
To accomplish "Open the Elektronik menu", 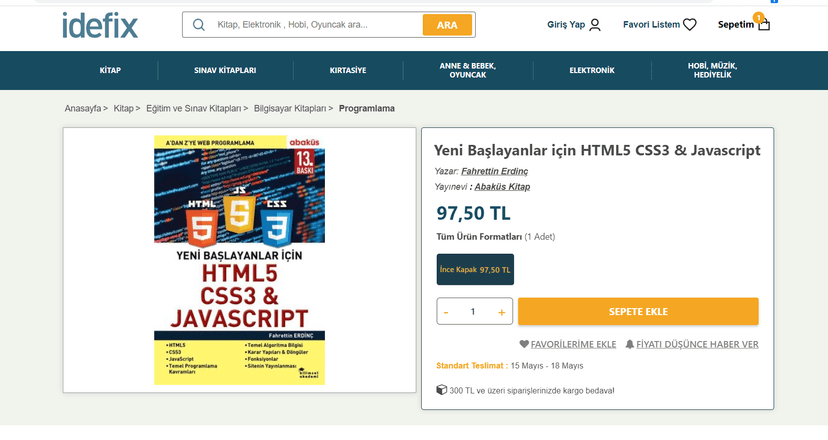I will pos(592,70).
